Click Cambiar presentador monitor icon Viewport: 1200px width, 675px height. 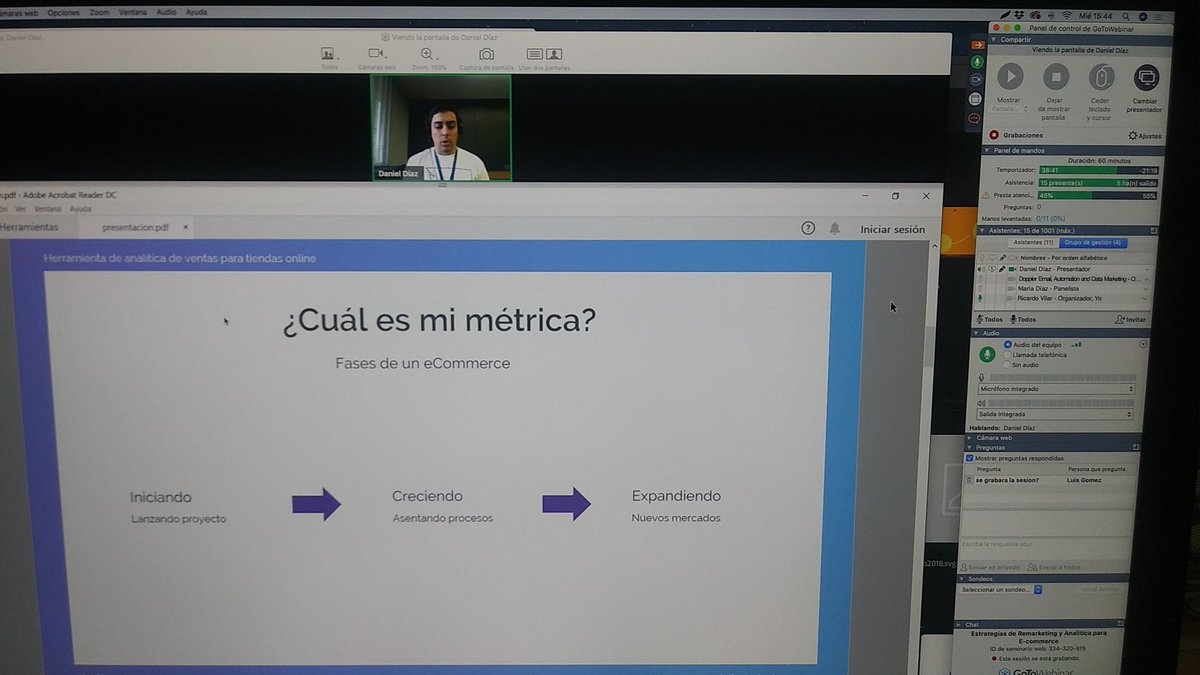[1146, 76]
